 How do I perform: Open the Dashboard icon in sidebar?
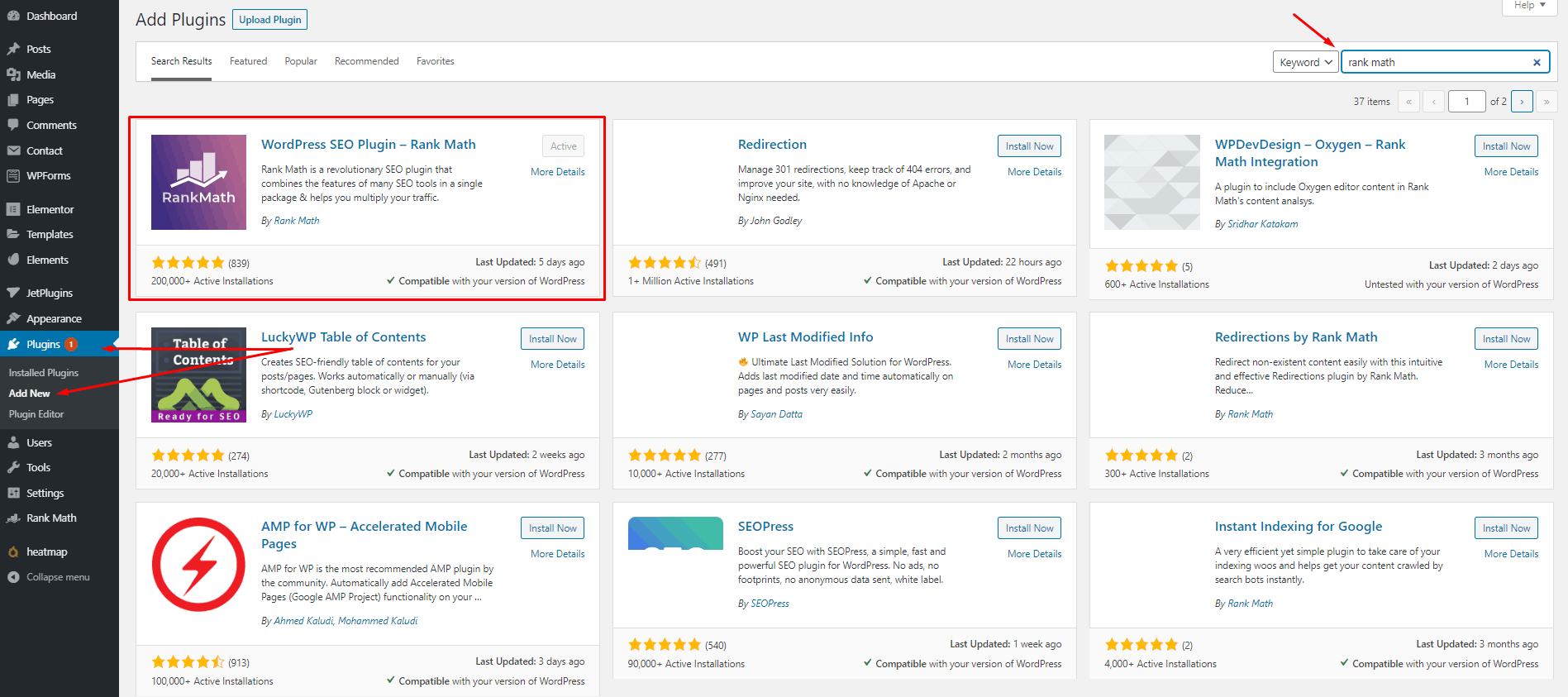(x=13, y=16)
